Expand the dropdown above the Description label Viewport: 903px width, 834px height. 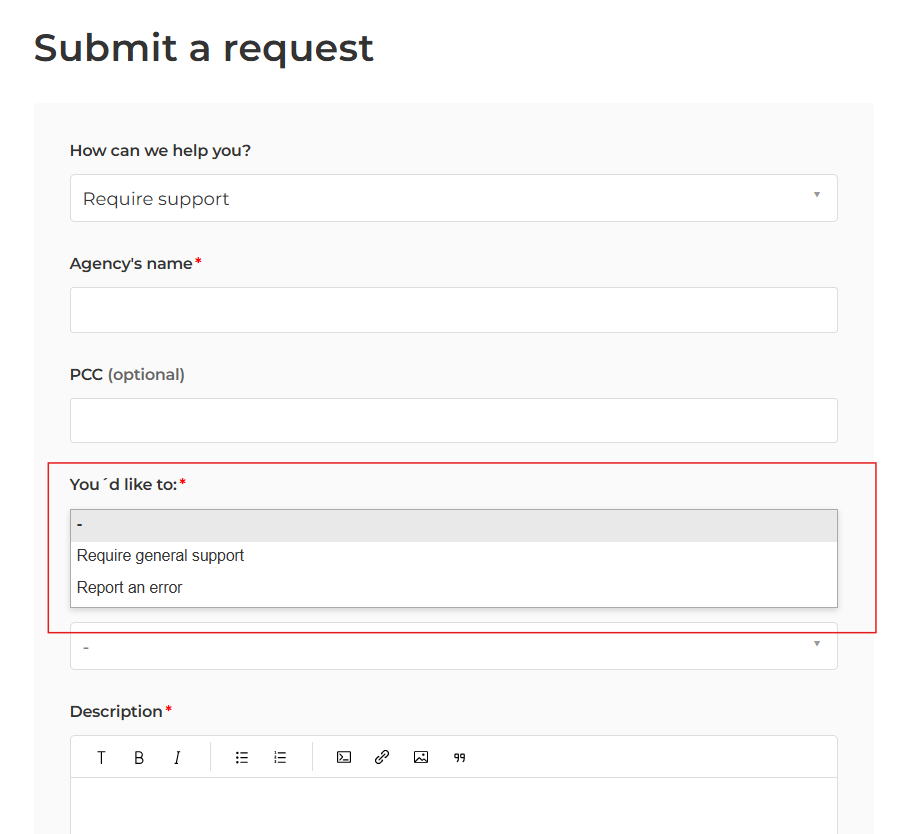[453, 648]
